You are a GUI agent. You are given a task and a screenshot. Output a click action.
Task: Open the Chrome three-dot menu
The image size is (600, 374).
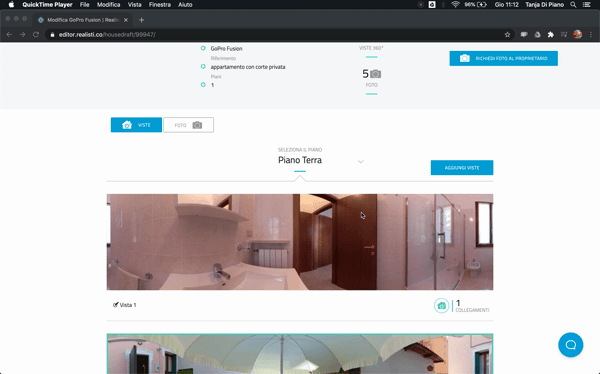pyautogui.click(x=591, y=34)
